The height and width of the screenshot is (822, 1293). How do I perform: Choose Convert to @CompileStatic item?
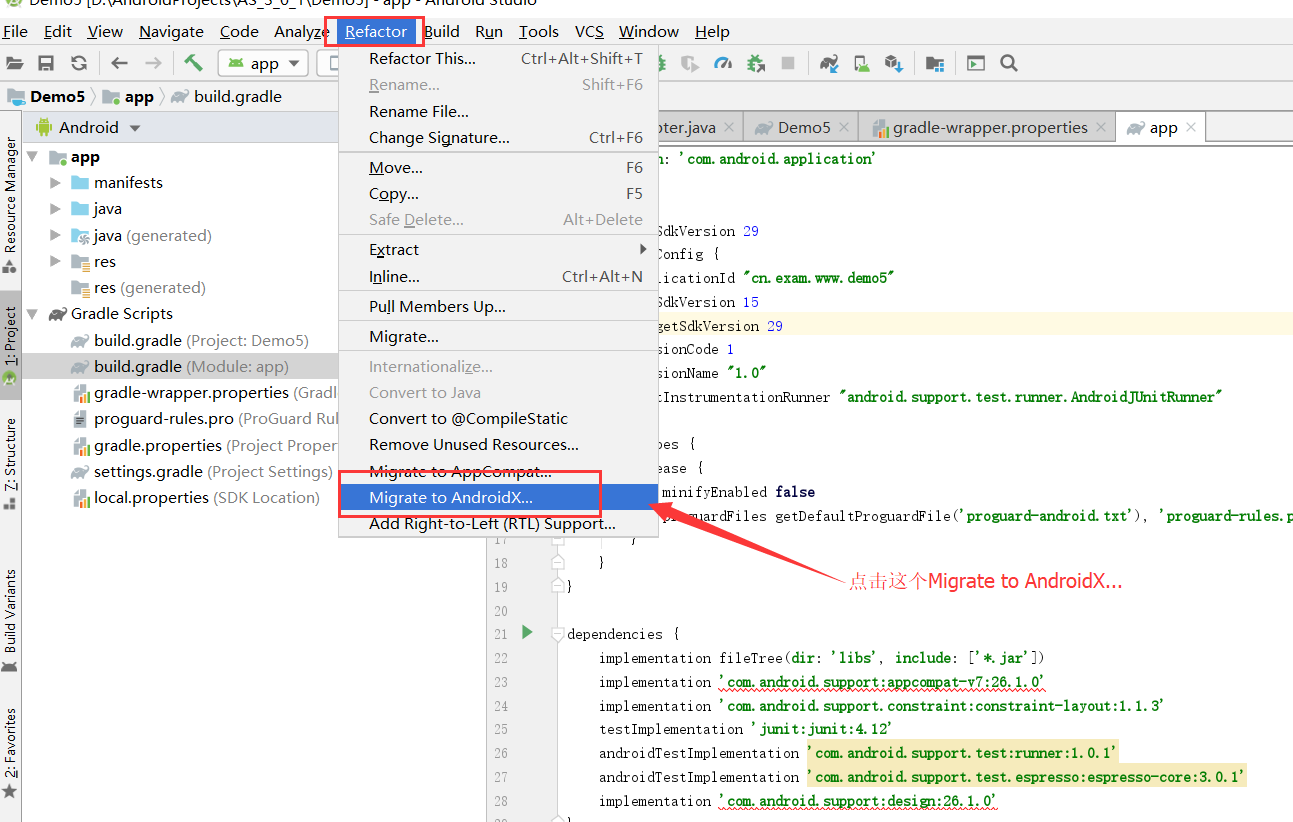tap(498, 418)
